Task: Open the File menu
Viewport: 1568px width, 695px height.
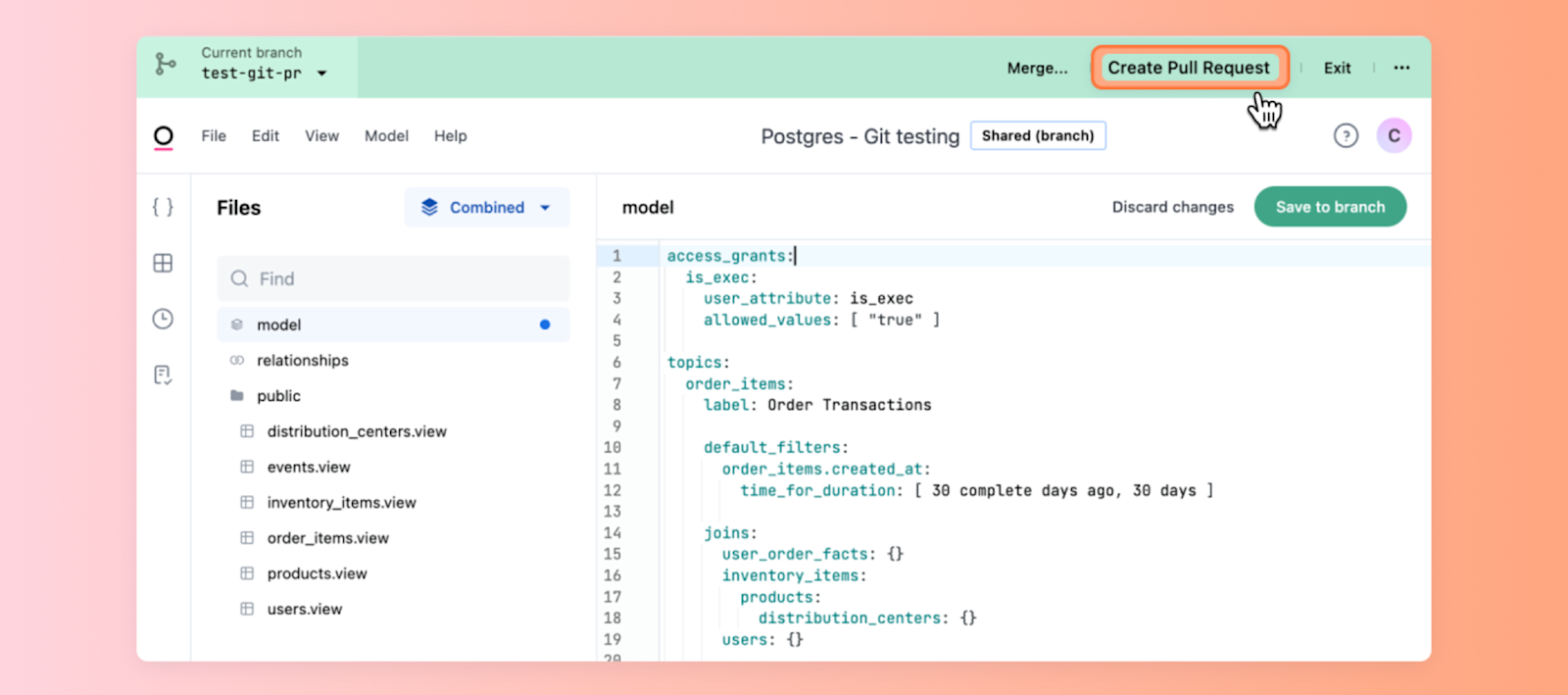Action: coord(214,136)
